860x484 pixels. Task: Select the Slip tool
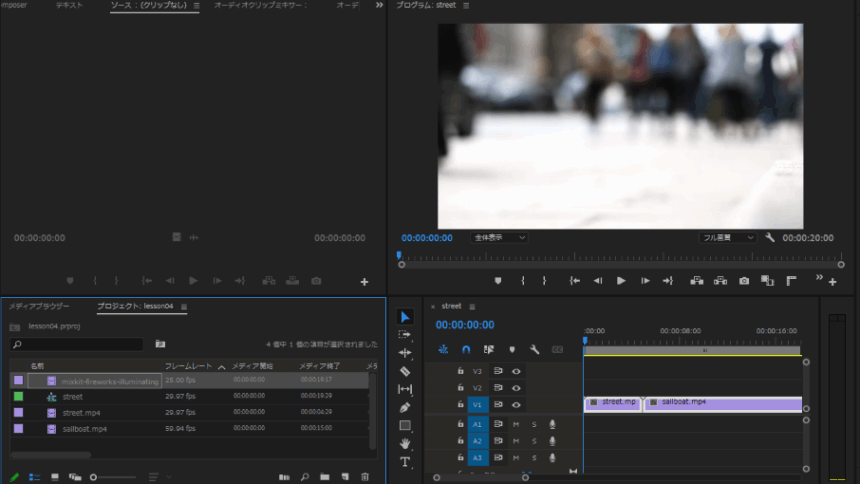click(x=405, y=389)
